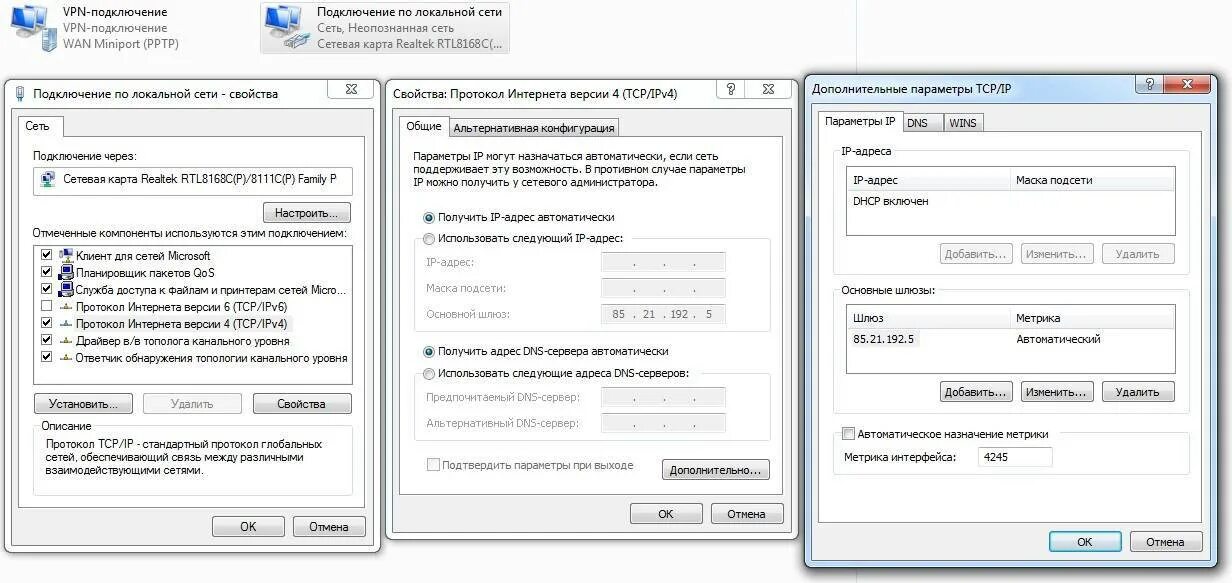Screen dimensions: 1232x583
Task: Select Получить адрес DNS-сервера автоматически
Action: coord(429,352)
